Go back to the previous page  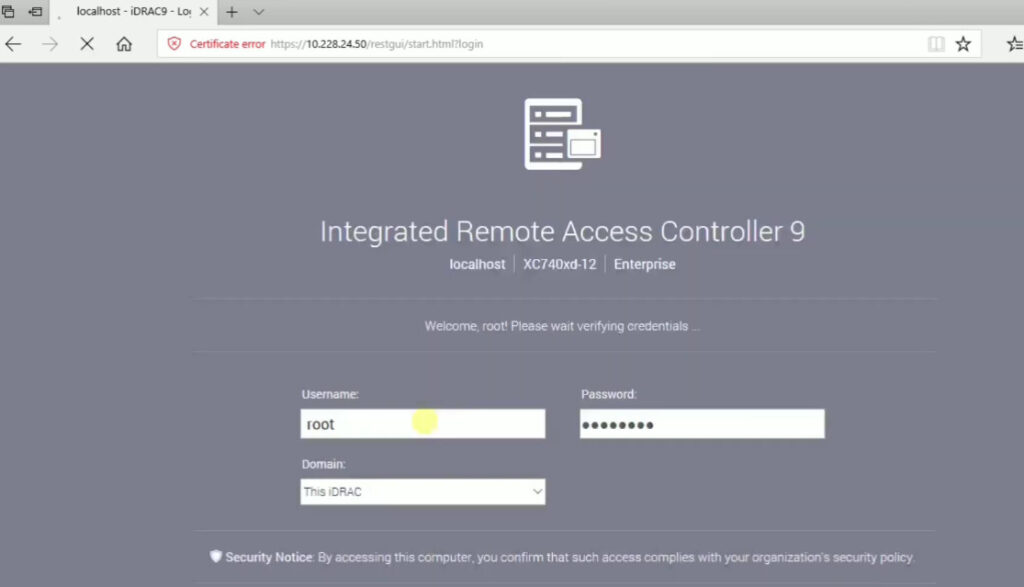13,44
